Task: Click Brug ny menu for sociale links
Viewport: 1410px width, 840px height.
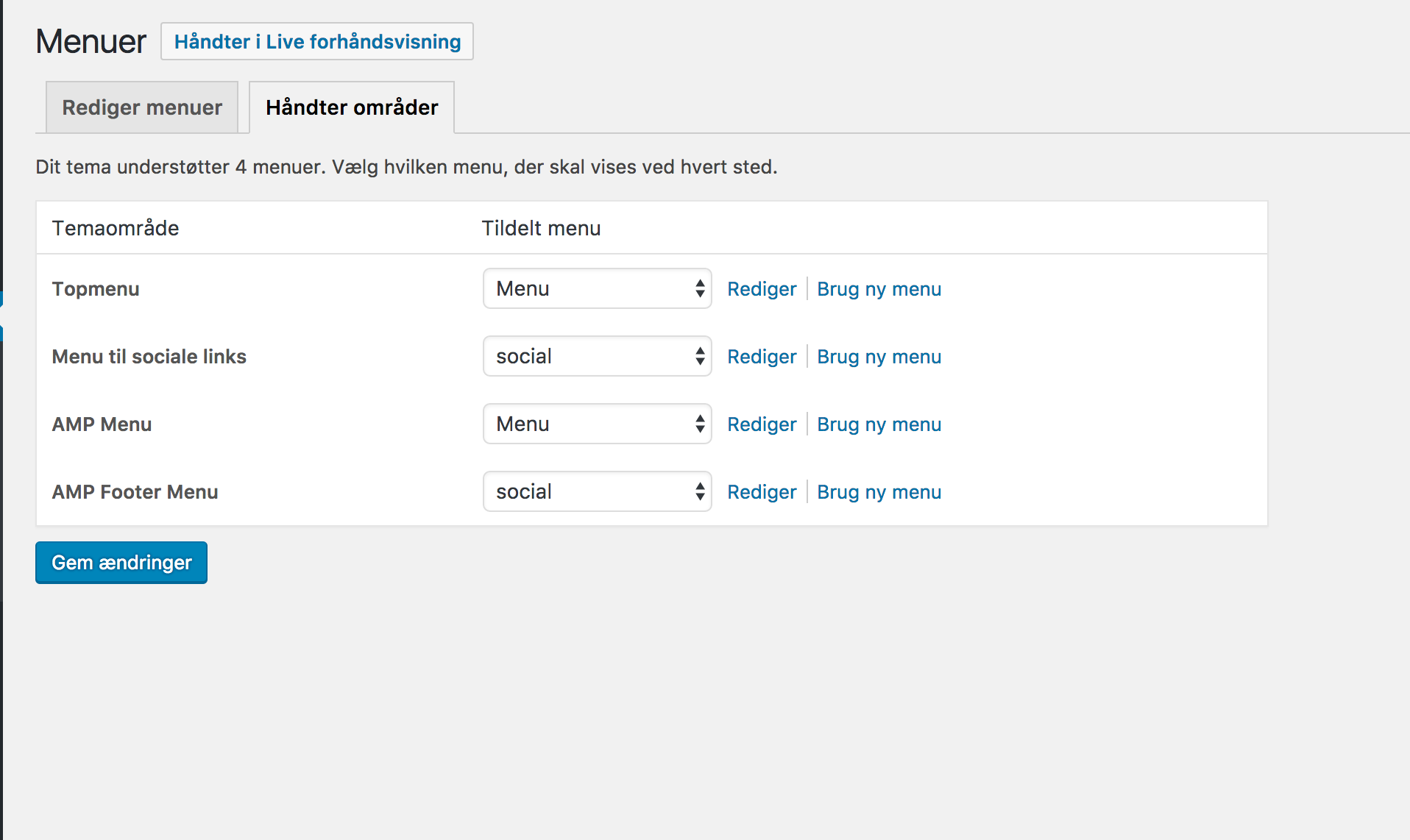Action: click(x=879, y=357)
